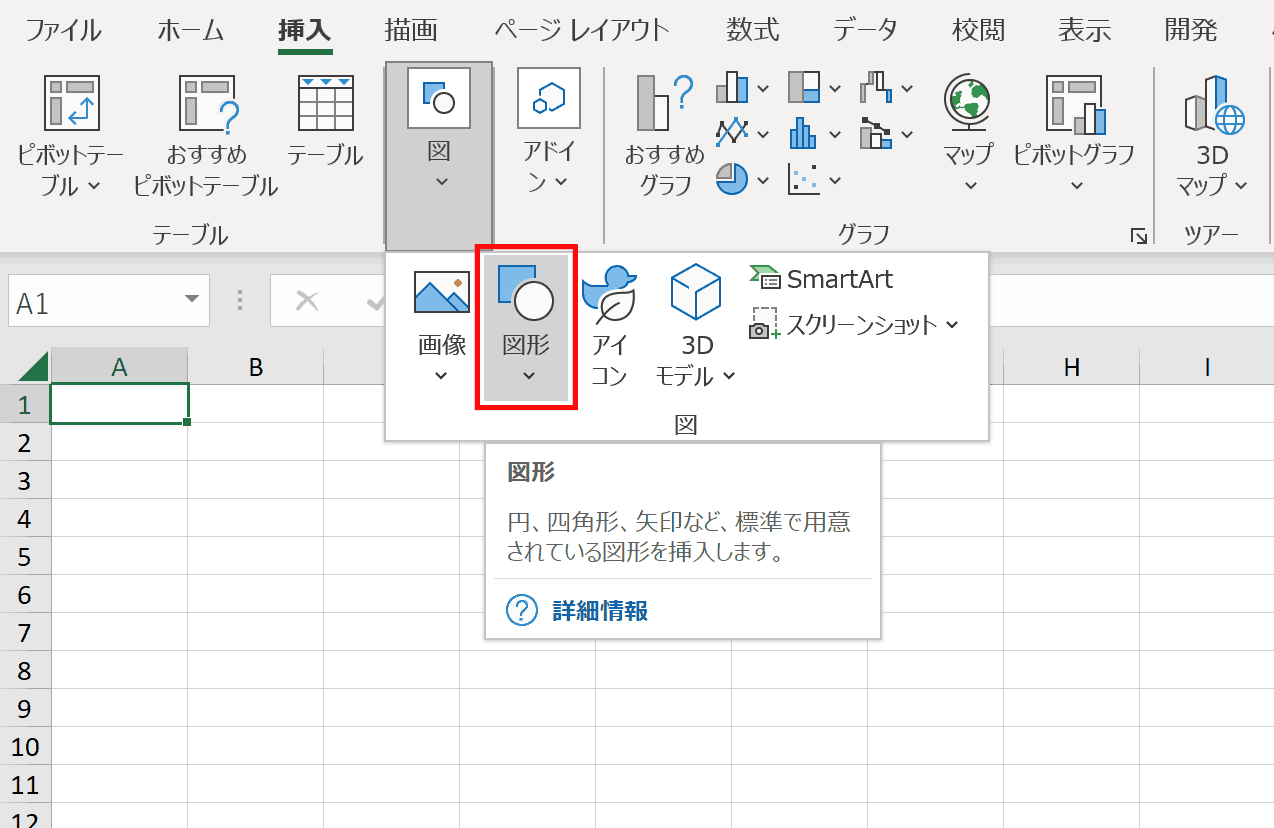Viewport: 1274px width, 828px height.
Task: Select row 5 header
Action: pyautogui.click(x=25, y=556)
